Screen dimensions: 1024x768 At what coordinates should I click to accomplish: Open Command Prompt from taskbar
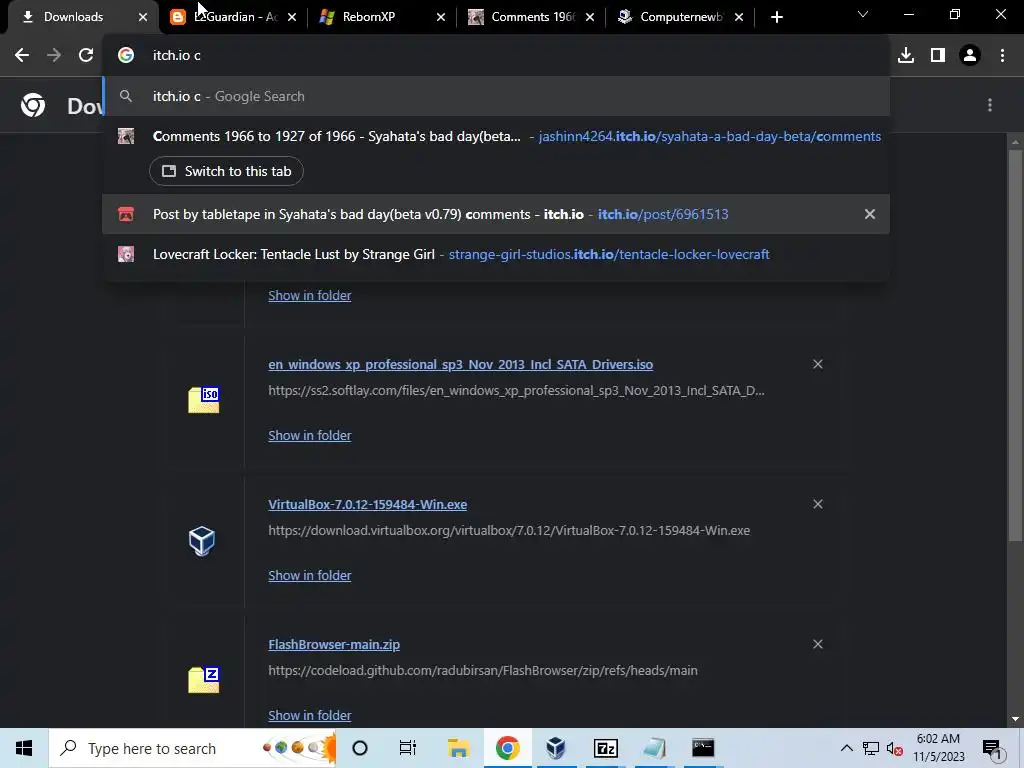click(x=703, y=748)
